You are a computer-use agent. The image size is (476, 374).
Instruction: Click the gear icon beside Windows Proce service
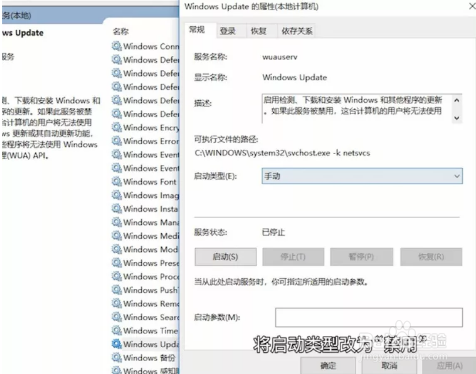117,276
